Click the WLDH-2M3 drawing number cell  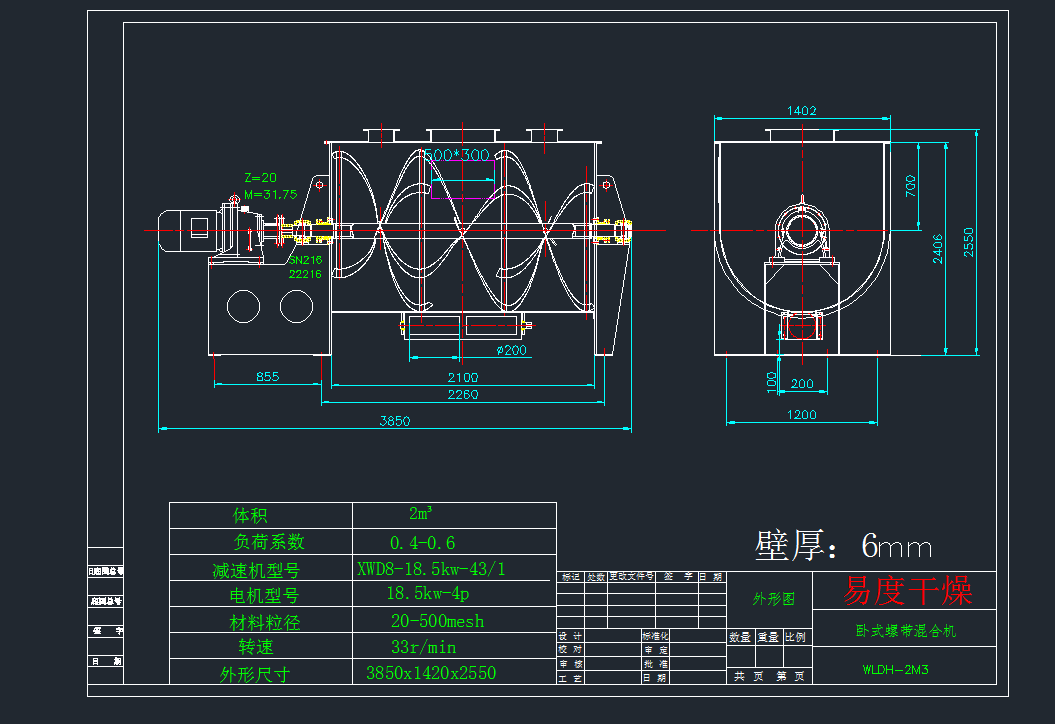tap(895, 670)
